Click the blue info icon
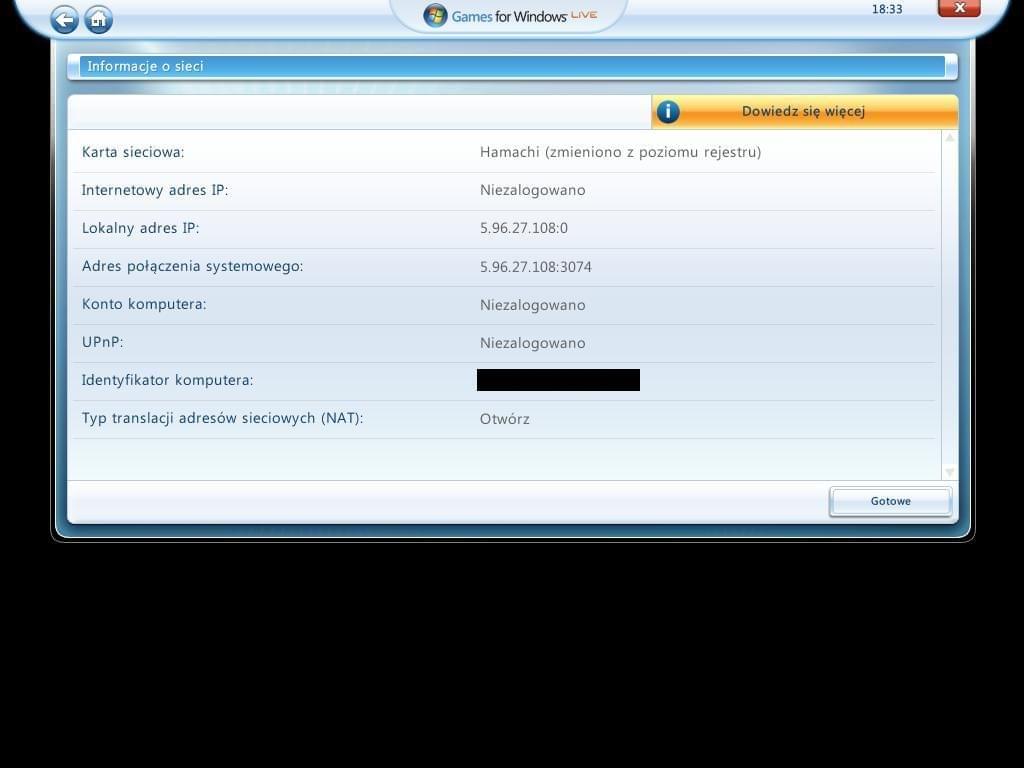The height and width of the screenshot is (768, 1024). 668,112
